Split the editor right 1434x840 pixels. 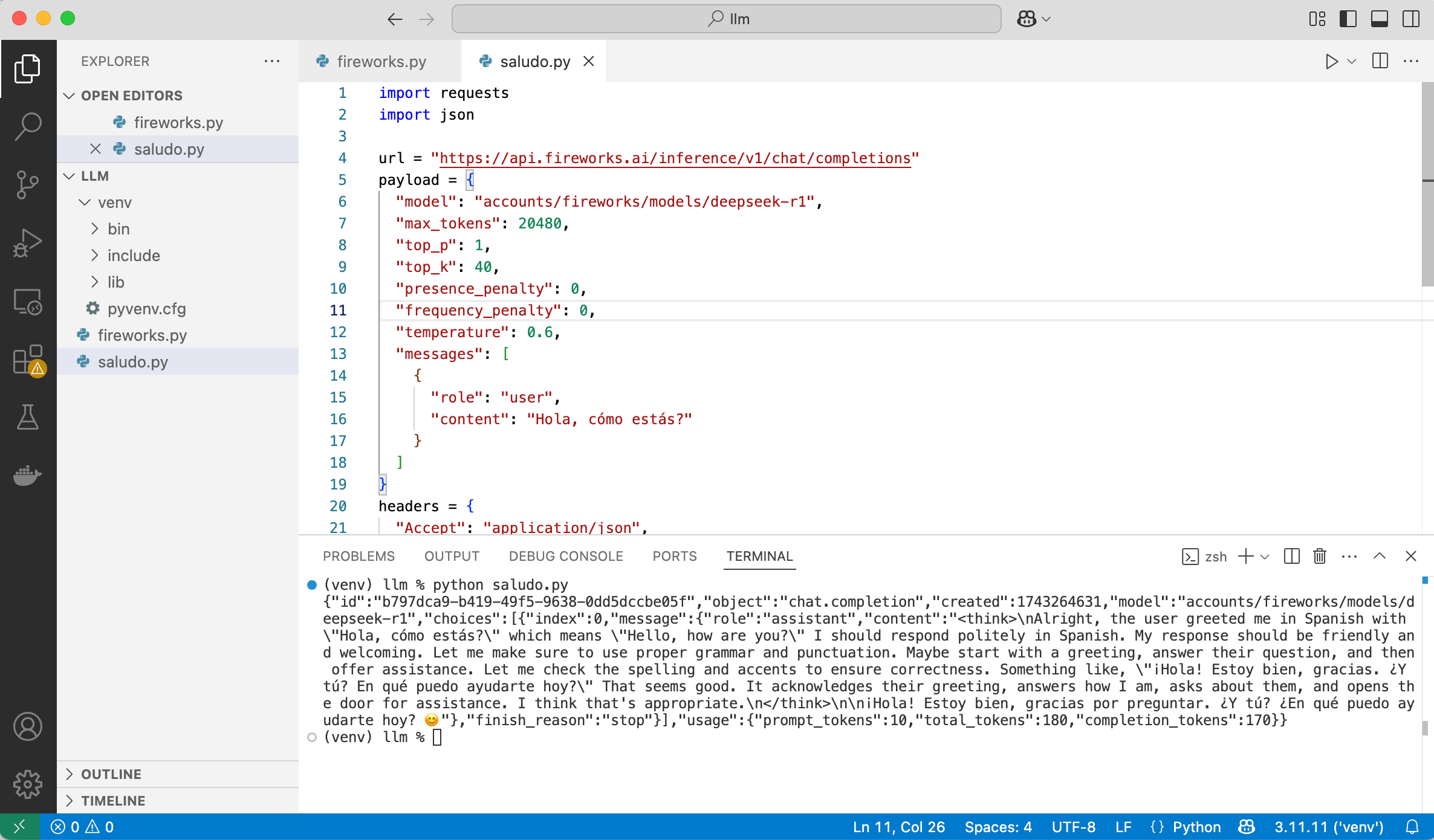1380,61
